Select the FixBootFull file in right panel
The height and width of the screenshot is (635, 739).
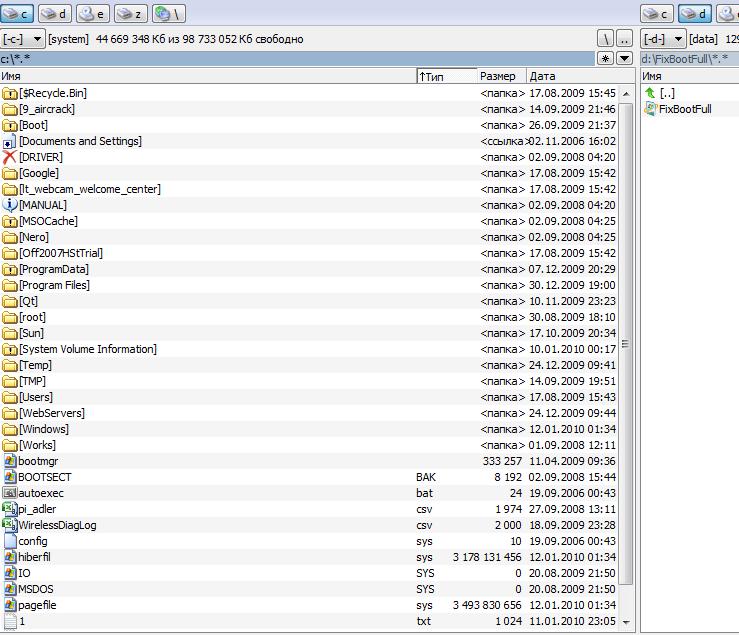(685, 109)
